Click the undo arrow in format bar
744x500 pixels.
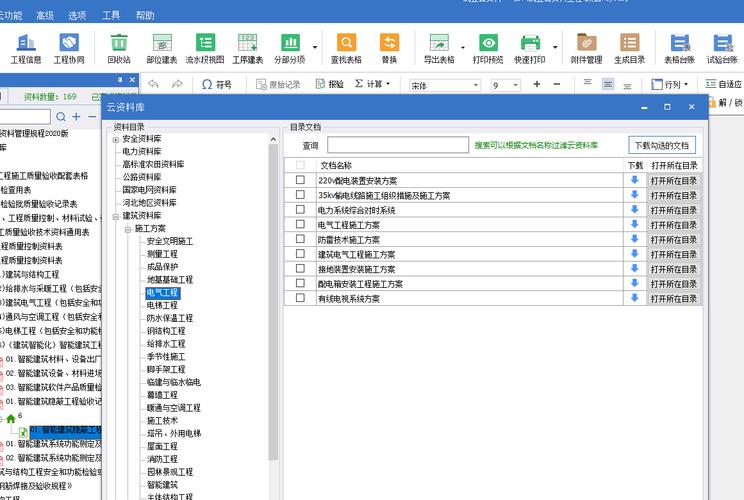coord(153,84)
